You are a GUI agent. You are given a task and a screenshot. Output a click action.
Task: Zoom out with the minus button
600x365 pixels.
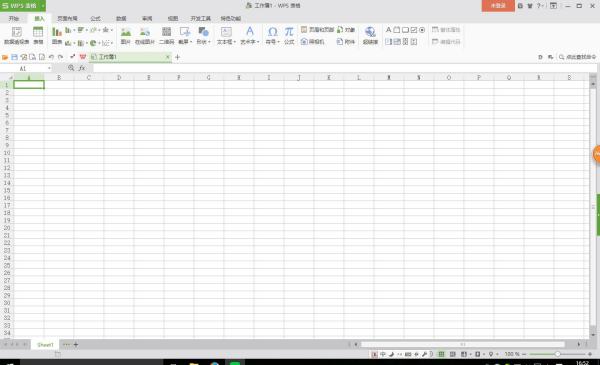click(524, 354)
